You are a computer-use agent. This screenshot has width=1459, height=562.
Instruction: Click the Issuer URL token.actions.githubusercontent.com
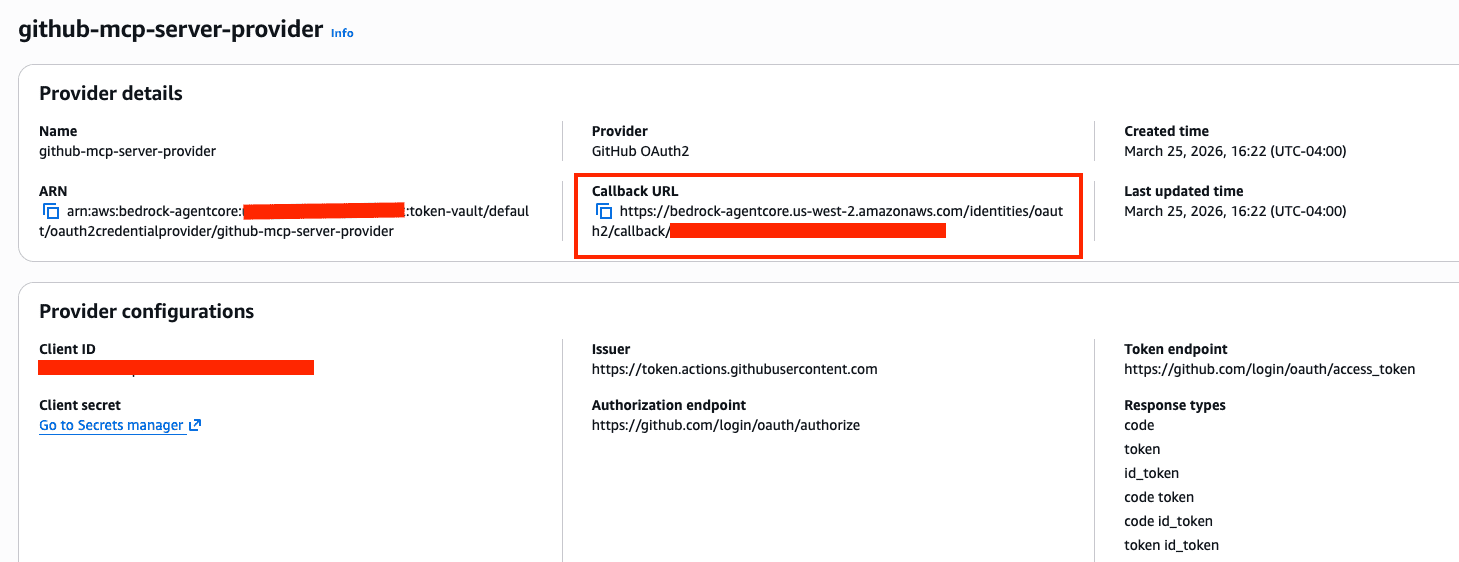734,369
